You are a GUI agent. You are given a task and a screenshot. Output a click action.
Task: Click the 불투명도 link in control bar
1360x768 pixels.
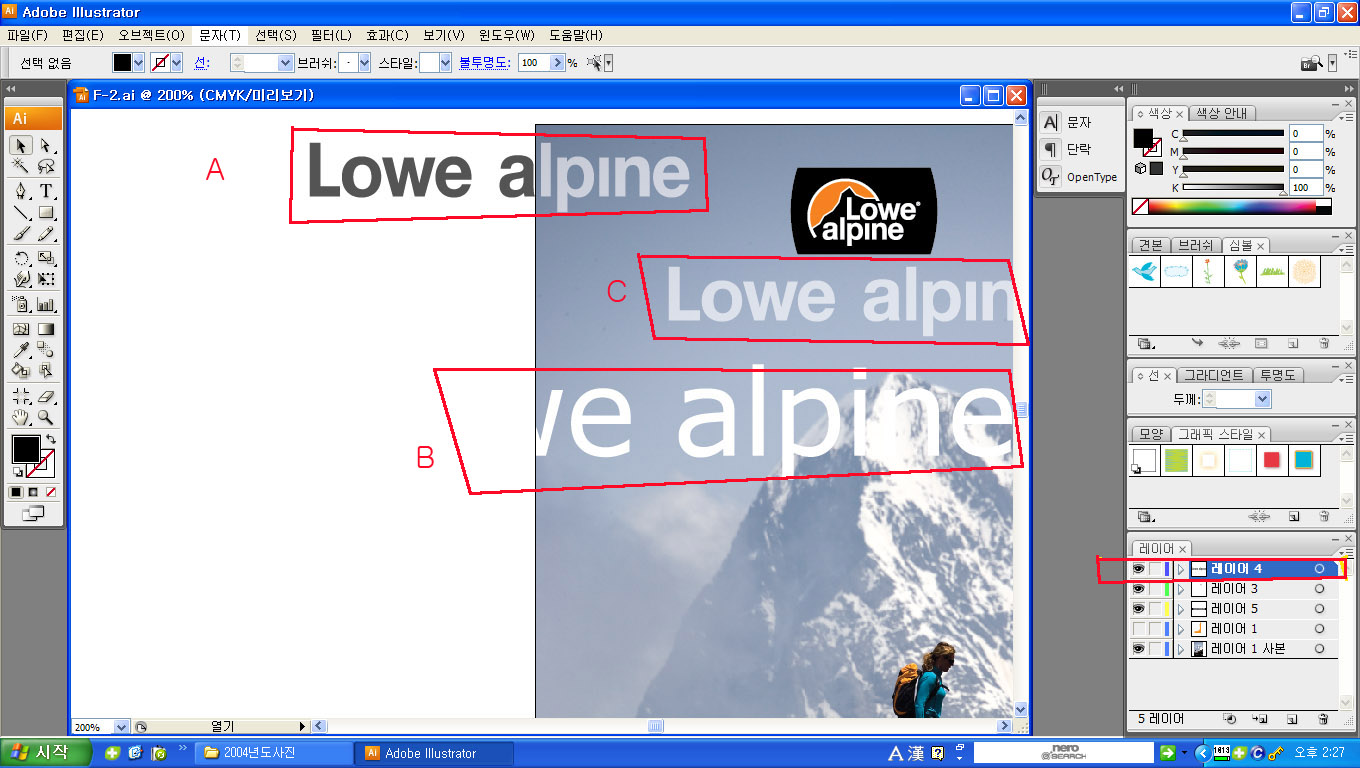click(484, 63)
